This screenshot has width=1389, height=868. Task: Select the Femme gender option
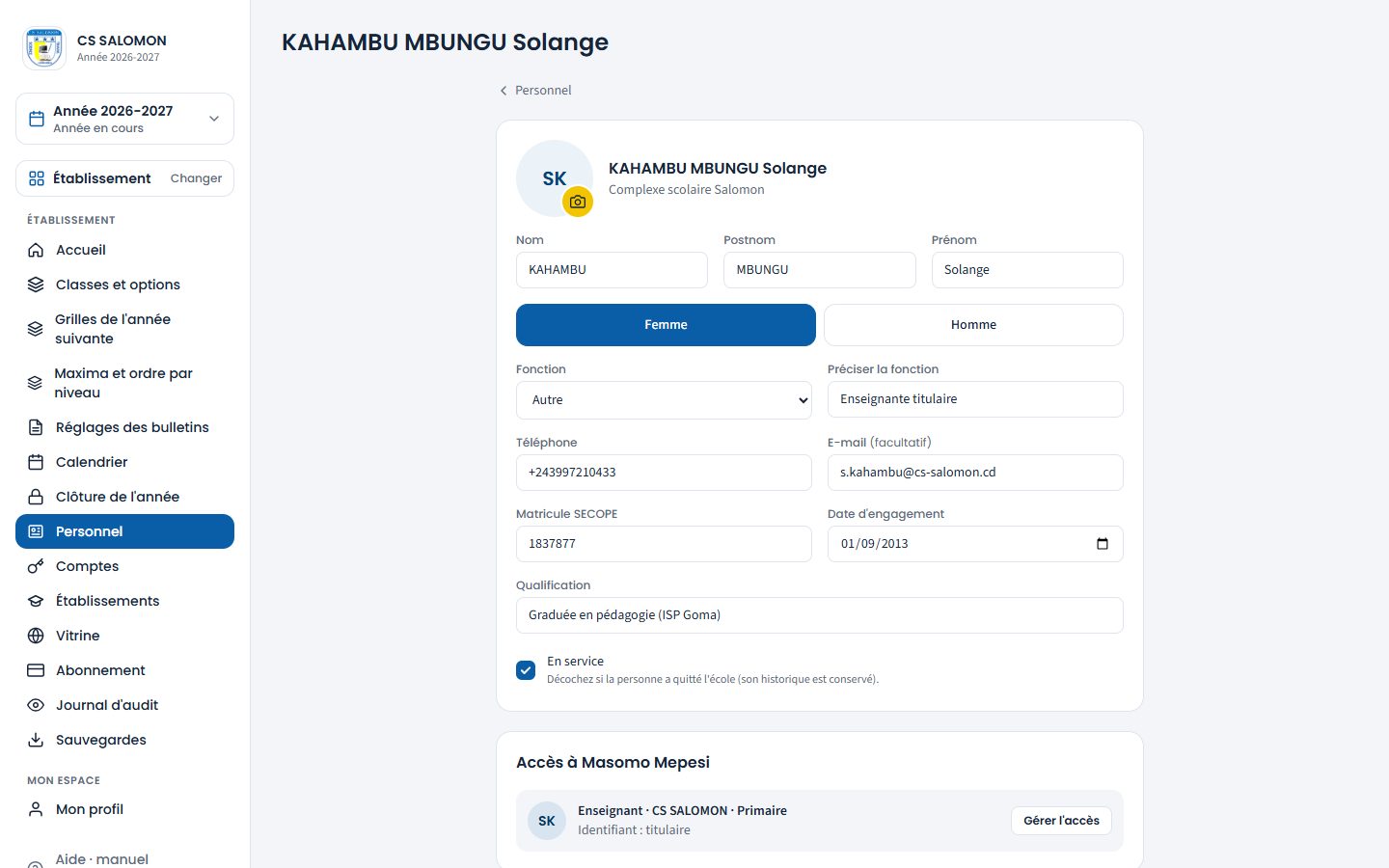coord(666,325)
